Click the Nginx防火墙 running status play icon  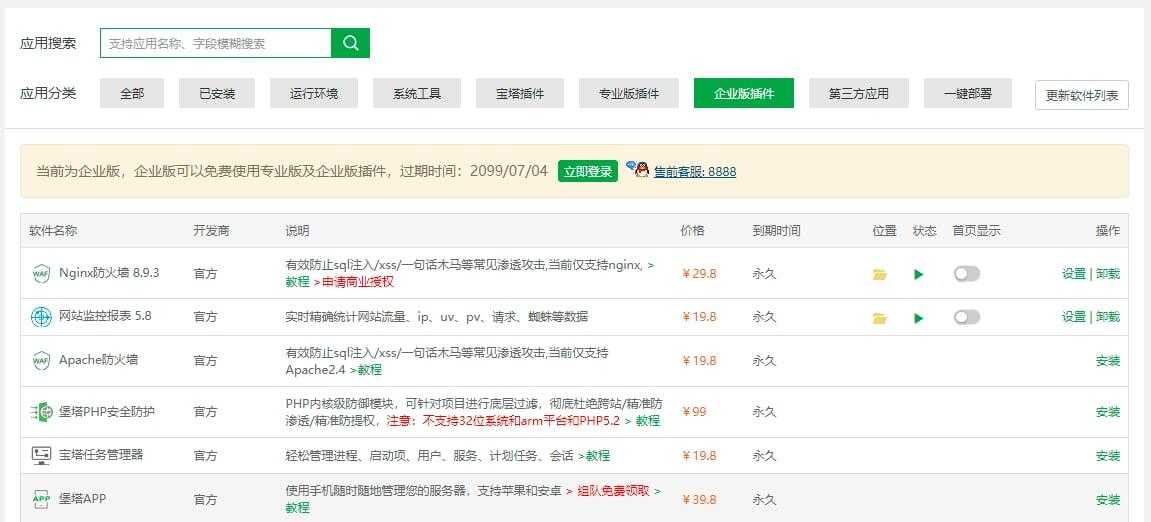tap(918, 274)
